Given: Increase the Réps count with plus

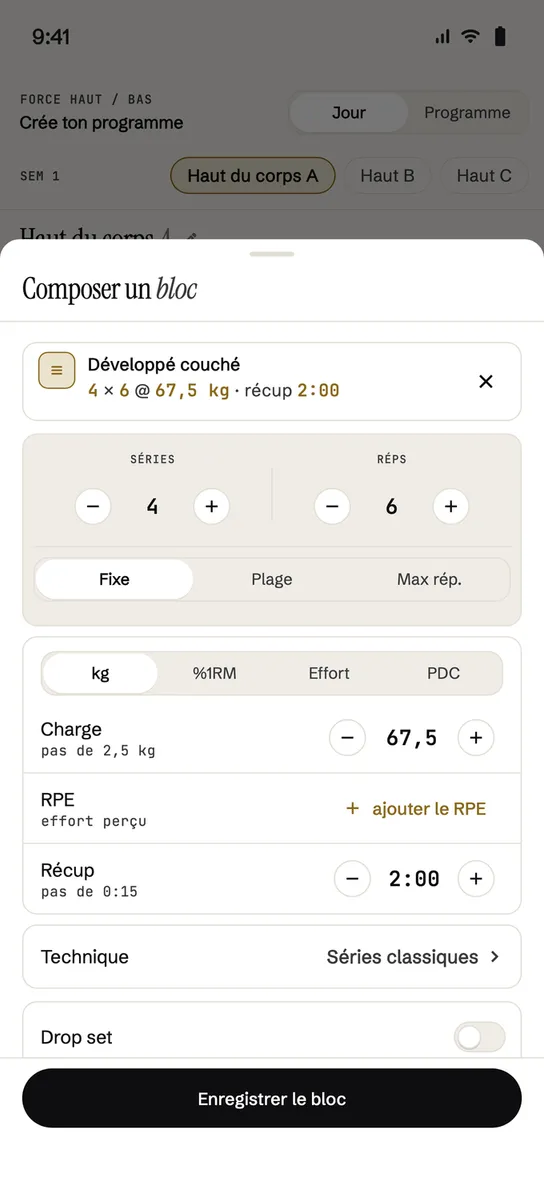Looking at the screenshot, I should tap(451, 507).
